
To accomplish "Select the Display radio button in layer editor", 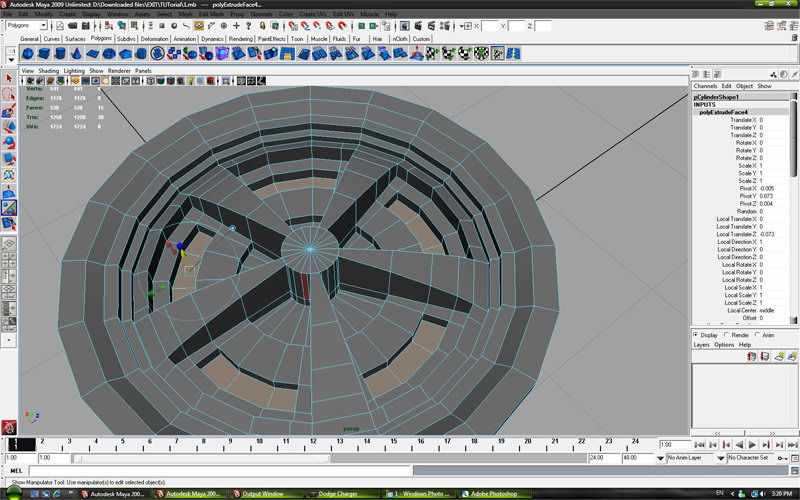I will (x=697, y=335).
